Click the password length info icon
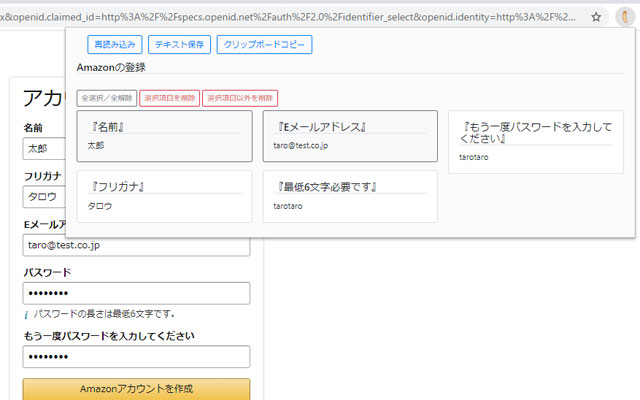Screen dimensions: 640x400 26,314
